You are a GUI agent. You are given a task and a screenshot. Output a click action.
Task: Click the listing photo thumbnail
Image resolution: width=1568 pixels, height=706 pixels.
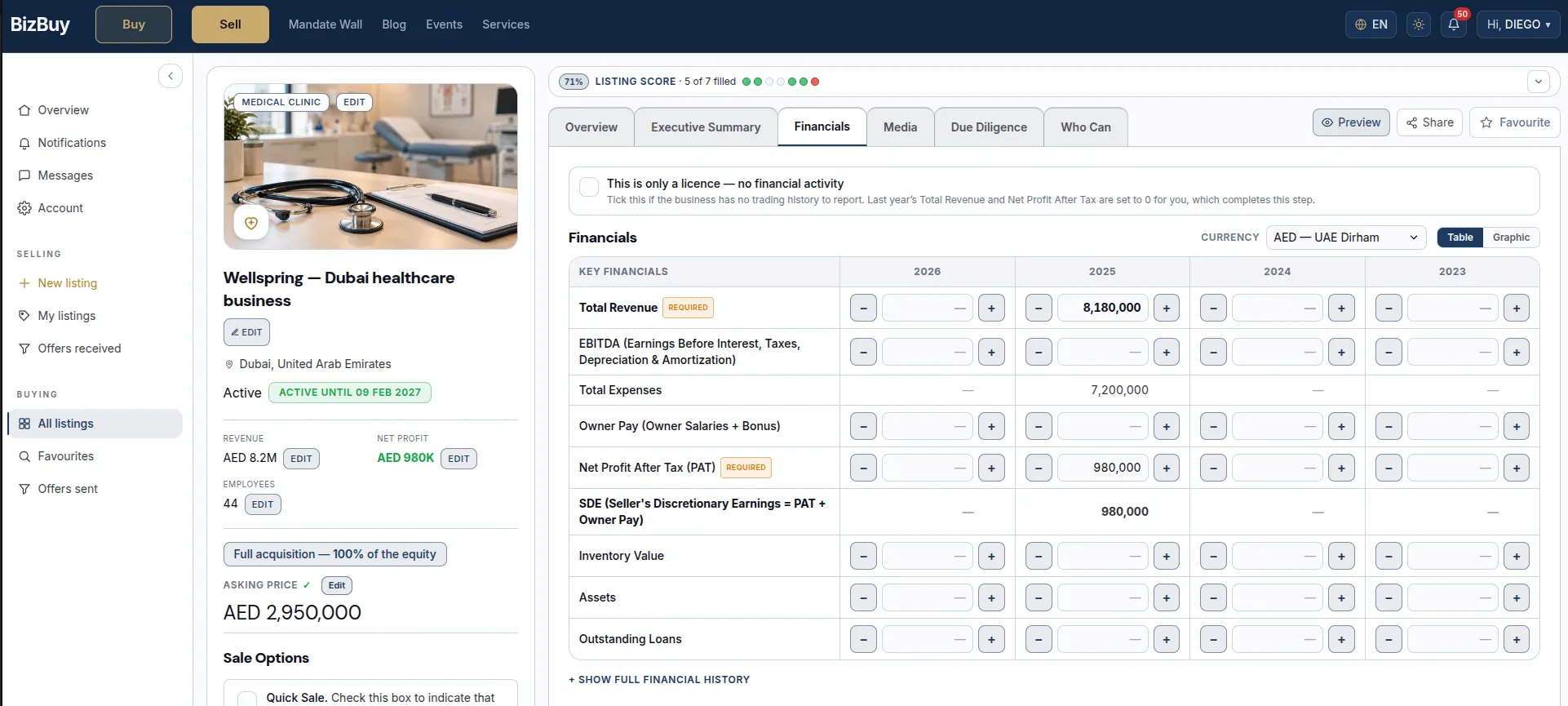pyautogui.click(x=370, y=167)
